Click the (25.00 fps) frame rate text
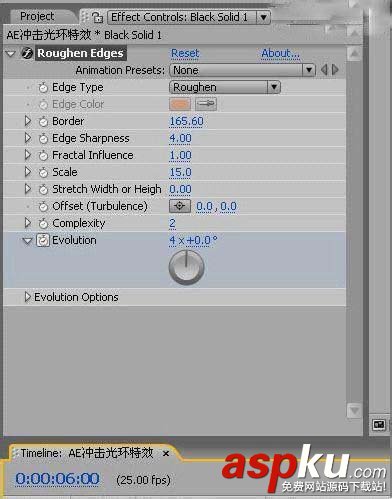392x499 pixels. [x=143, y=480]
